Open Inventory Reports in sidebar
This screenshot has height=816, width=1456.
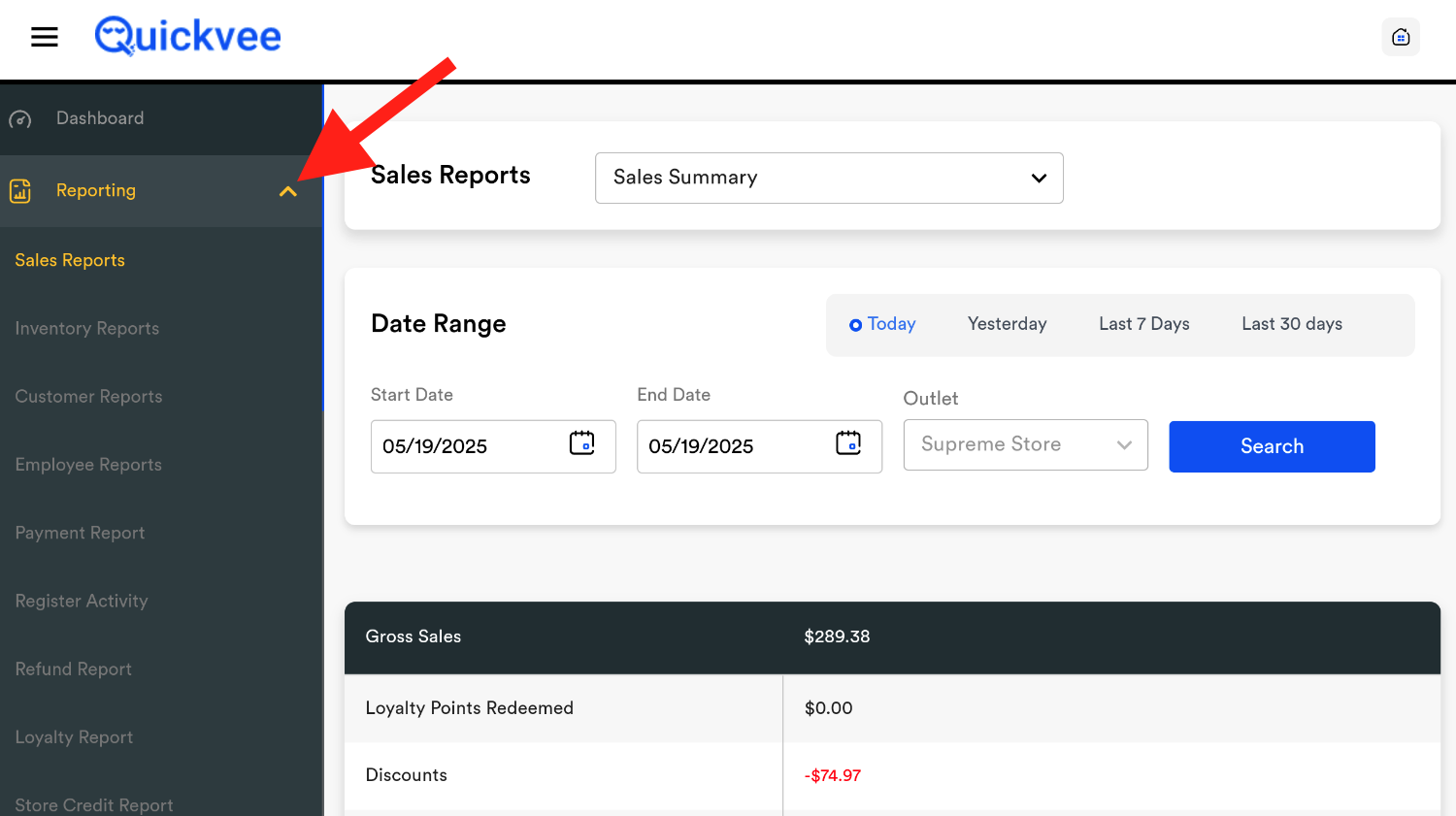(87, 329)
